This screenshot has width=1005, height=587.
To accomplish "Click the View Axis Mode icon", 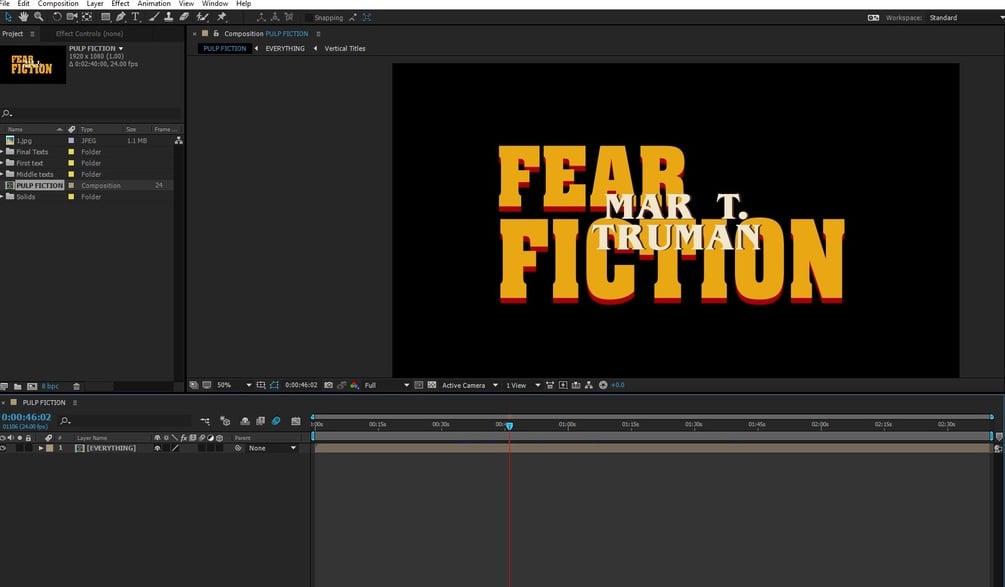I will [x=289, y=17].
